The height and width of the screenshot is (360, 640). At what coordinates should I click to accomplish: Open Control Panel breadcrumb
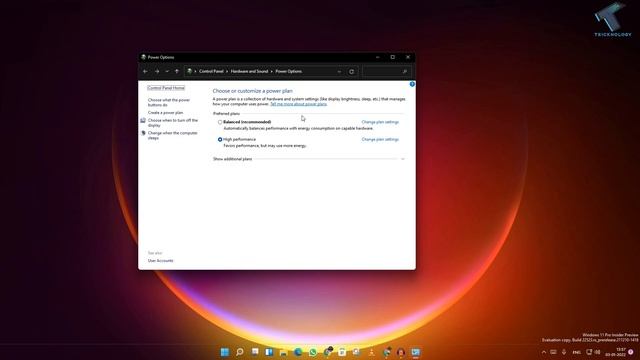click(x=211, y=71)
